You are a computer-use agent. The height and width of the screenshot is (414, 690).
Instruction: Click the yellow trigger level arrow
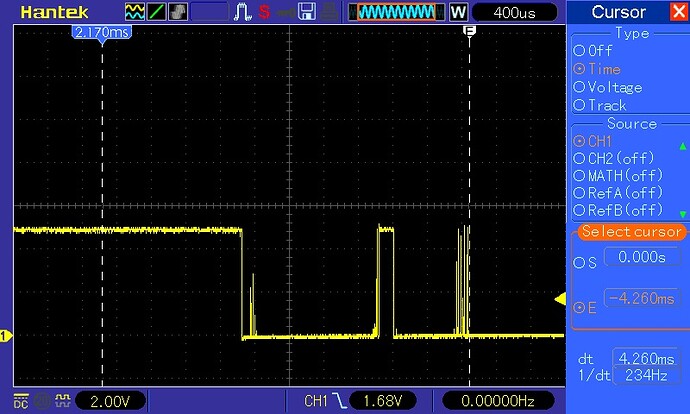pyautogui.click(x=560, y=300)
